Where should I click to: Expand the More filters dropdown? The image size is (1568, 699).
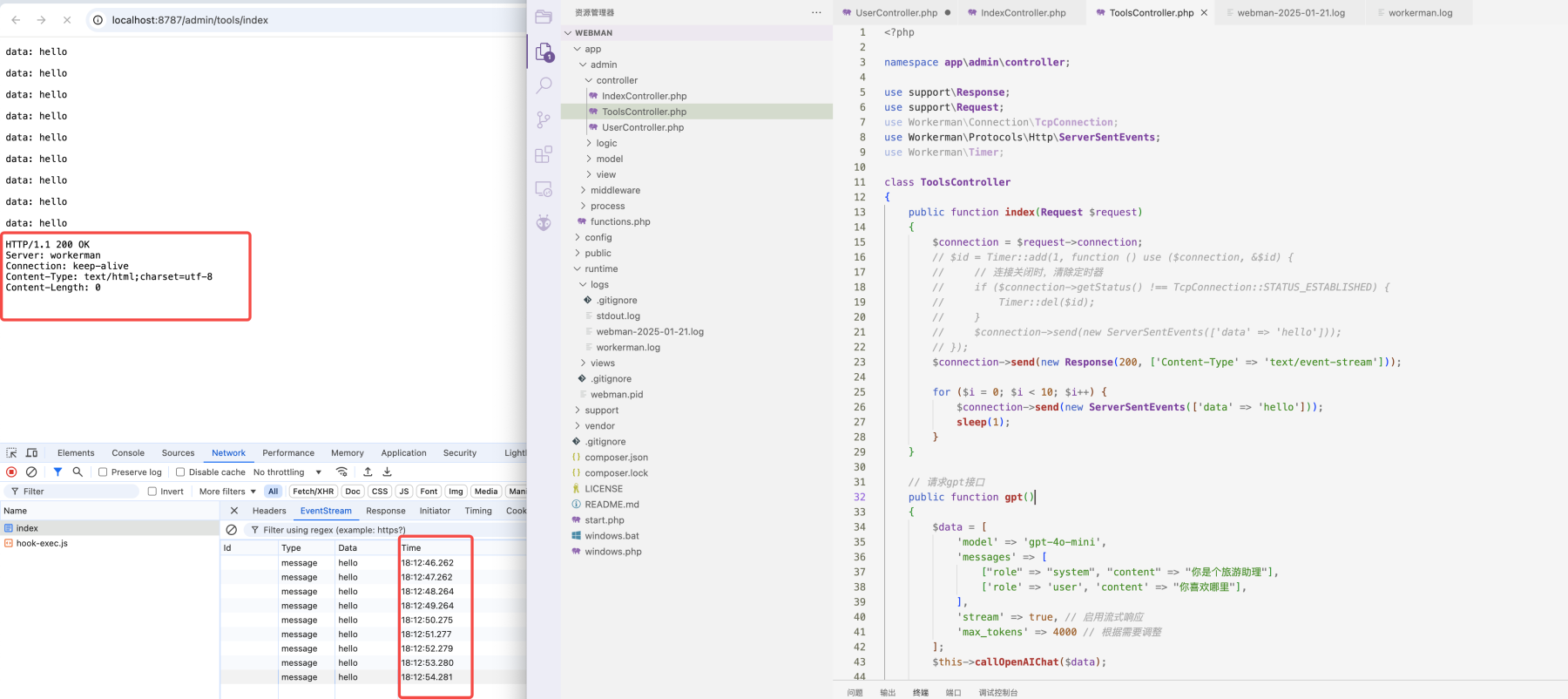pyautogui.click(x=227, y=492)
